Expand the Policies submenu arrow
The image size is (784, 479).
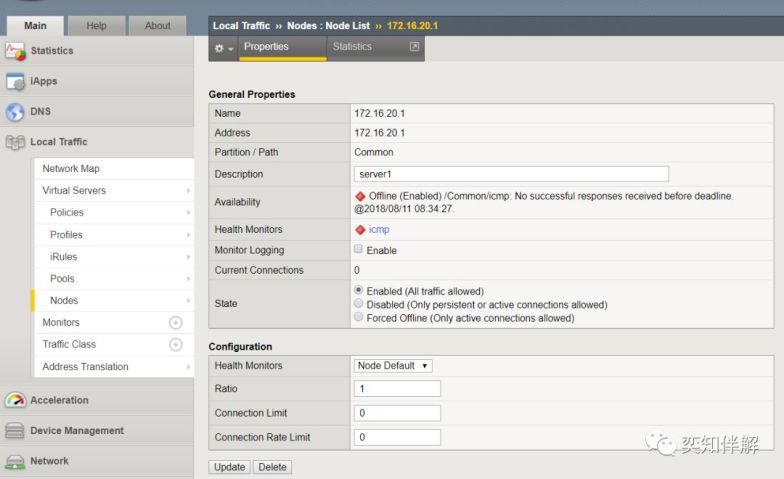pyautogui.click(x=188, y=212)
